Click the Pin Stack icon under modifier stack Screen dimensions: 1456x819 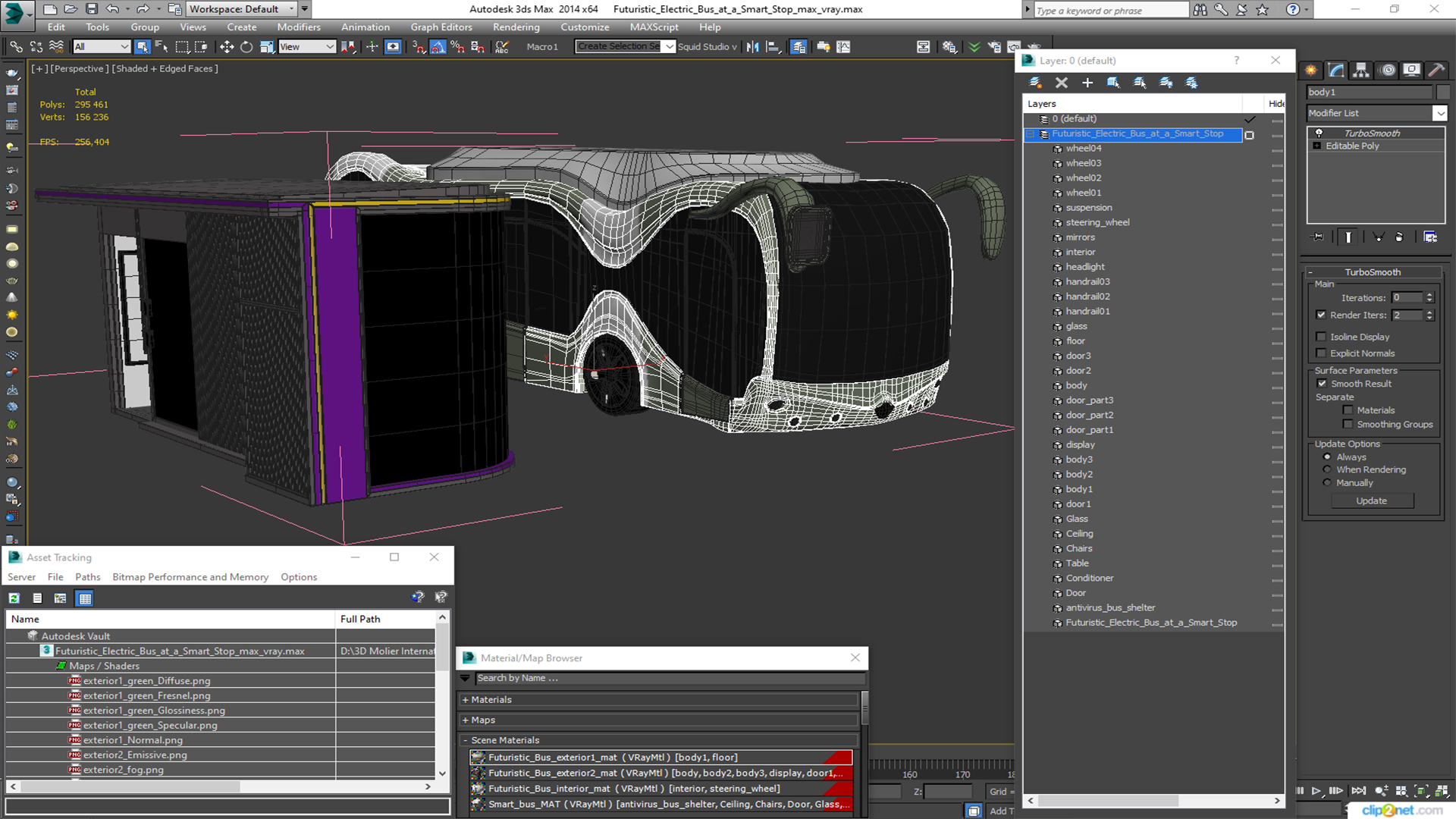[1318, 237]
